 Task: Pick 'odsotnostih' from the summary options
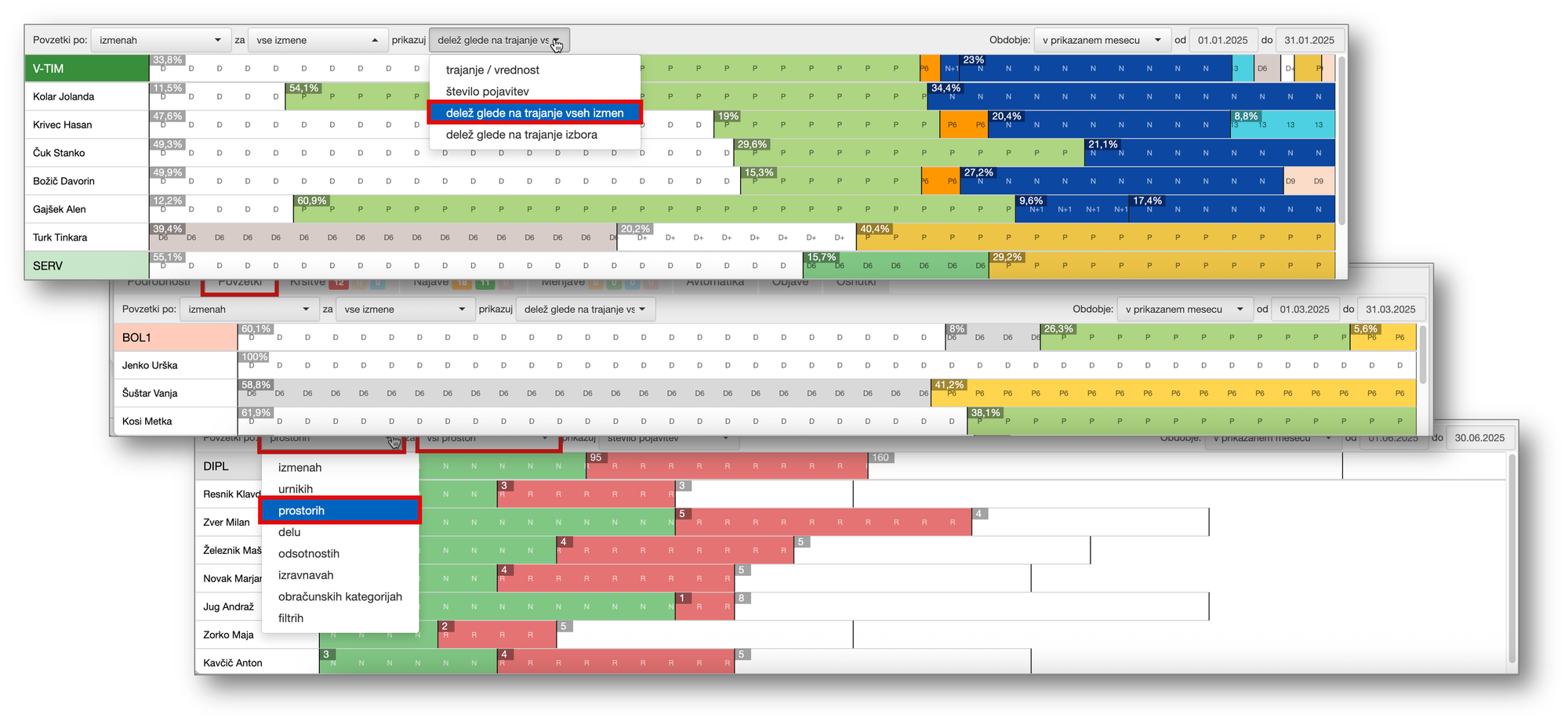tap(308, 554)
